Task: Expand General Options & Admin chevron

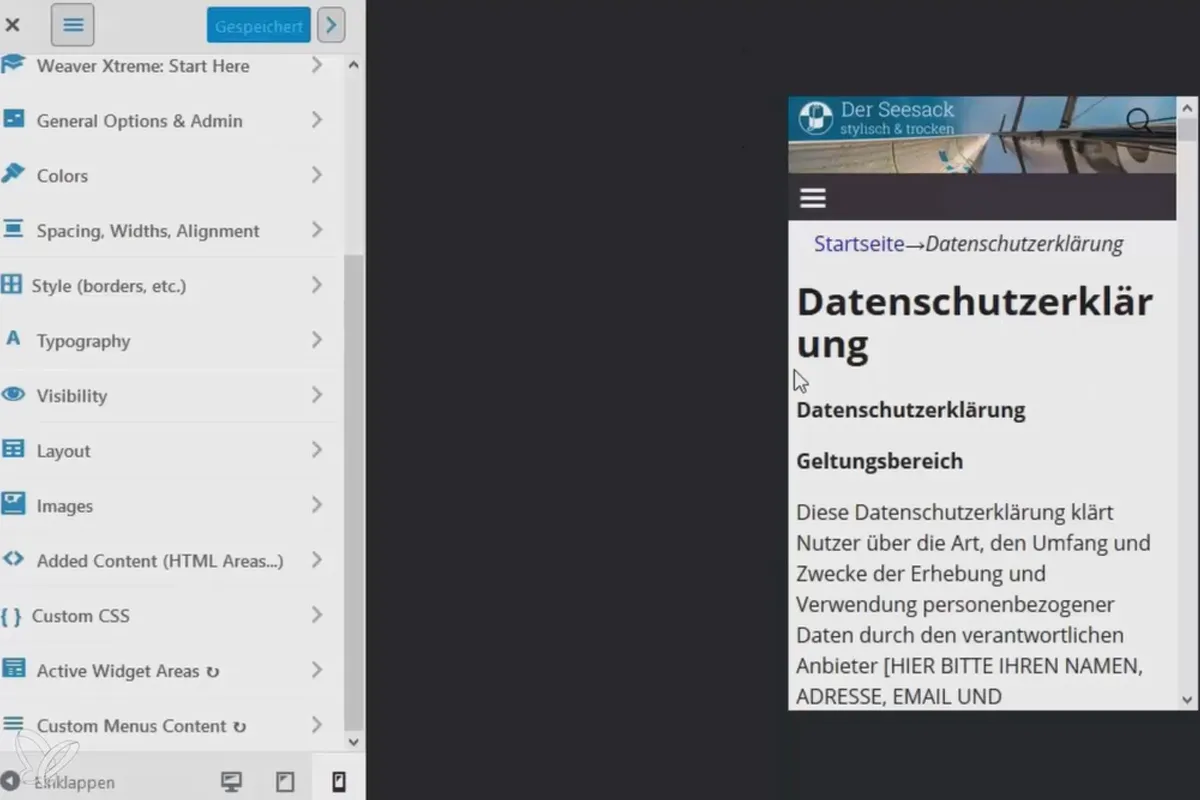Action: pyautogui.click(x=316, y=120)
